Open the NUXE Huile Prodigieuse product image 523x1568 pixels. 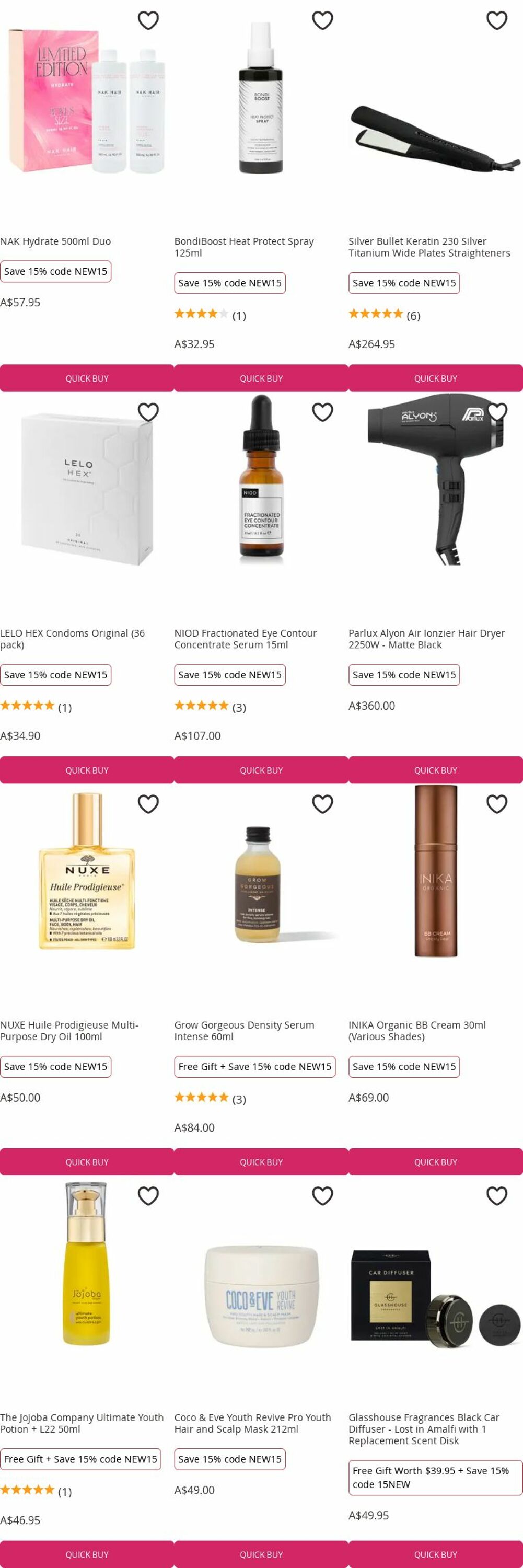[87, 871]
